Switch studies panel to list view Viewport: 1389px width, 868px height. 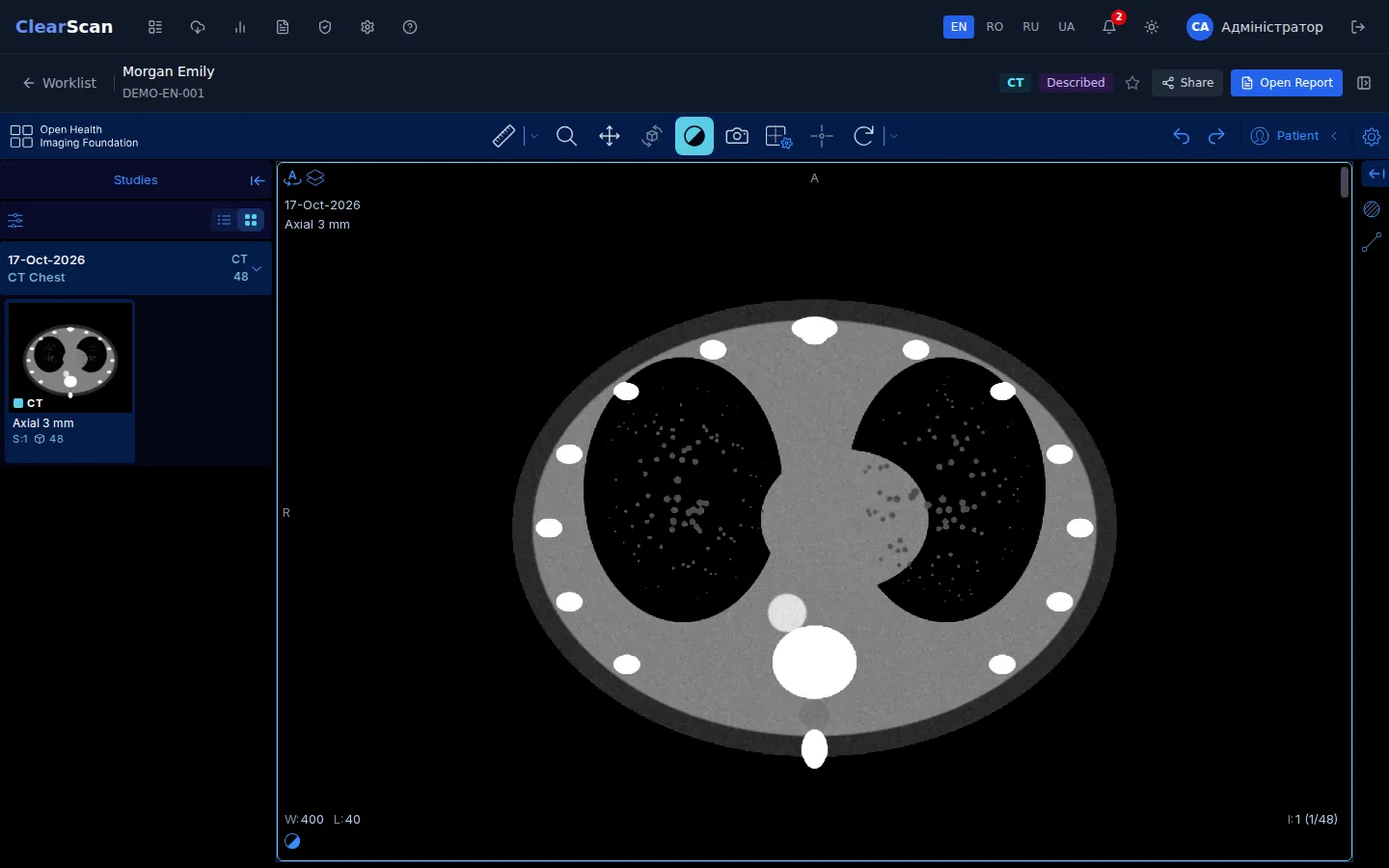click(x=224, y=220)
